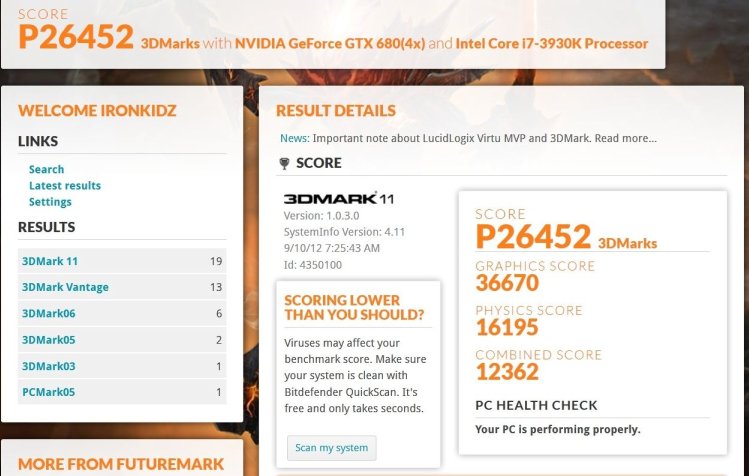
Task: Click the Version: 1.0.3.0 text
Action: (x=321, y=216)
